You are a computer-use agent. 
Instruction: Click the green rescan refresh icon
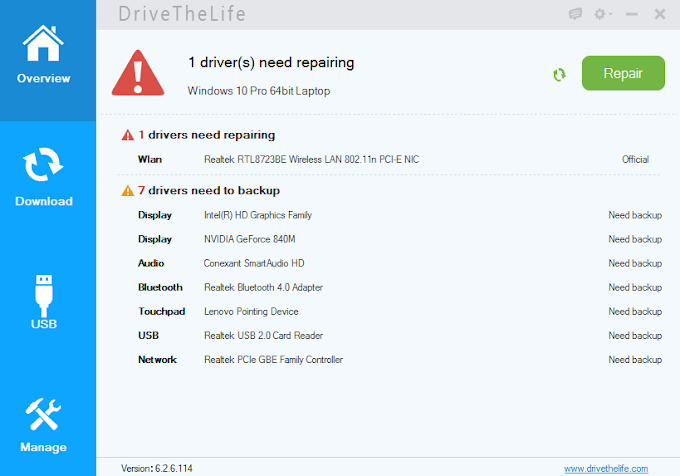(559, 75)
